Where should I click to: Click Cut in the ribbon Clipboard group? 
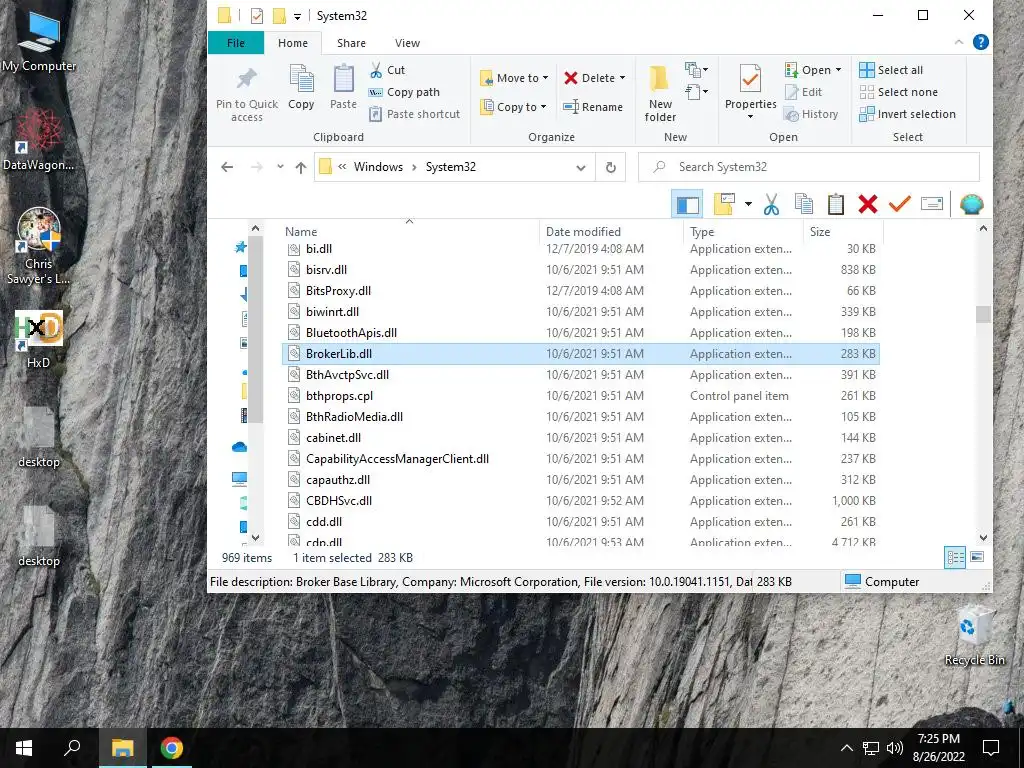tap(387, 70)
